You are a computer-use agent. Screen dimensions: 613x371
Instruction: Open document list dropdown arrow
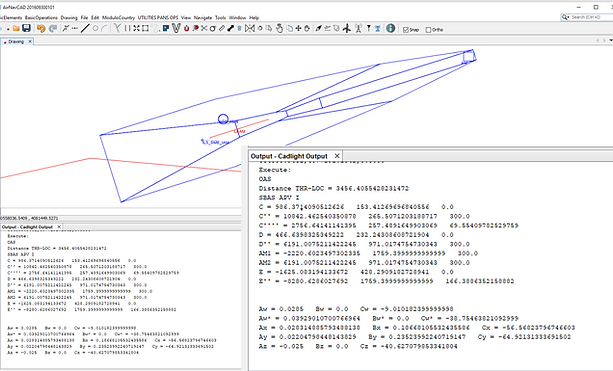point(611,40)
